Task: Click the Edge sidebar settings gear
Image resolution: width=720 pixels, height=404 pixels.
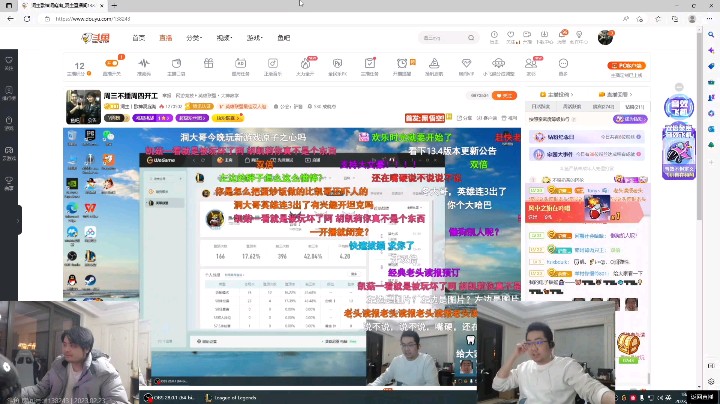Action: click(x=711, y=382)
